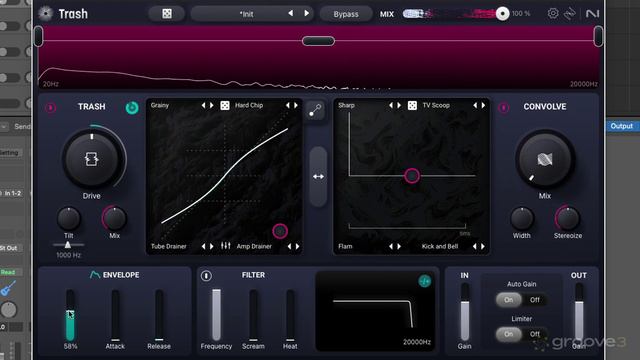Click the Convolve Mix knob
640x360 pixels.
pos(545,159)
